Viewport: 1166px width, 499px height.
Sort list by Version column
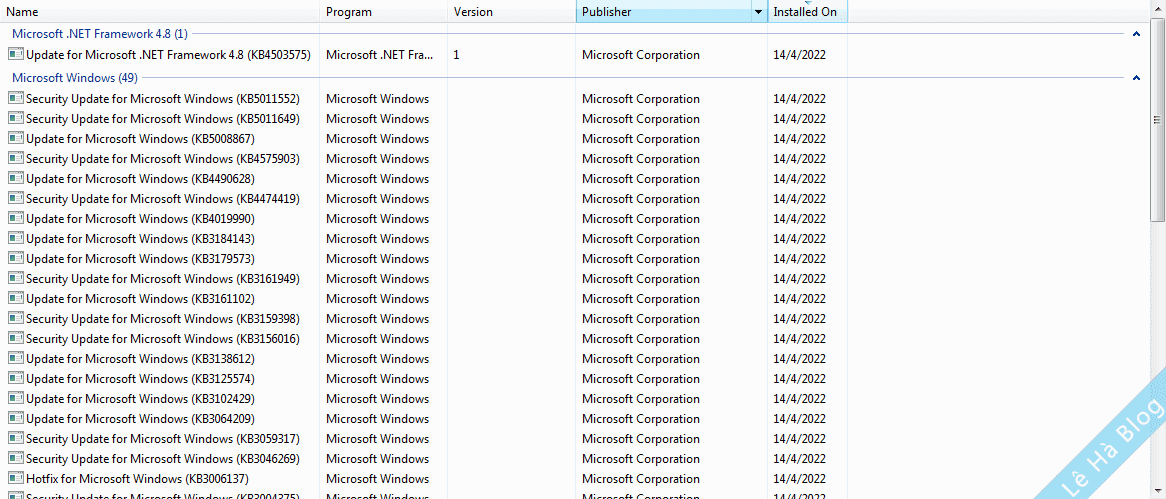512,12
